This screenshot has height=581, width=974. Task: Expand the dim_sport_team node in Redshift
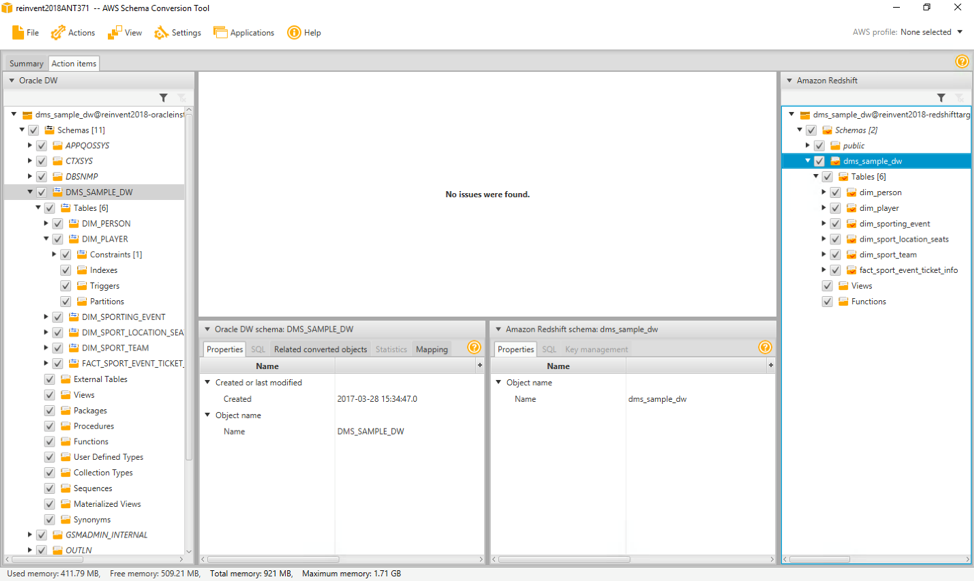point(824,254)
